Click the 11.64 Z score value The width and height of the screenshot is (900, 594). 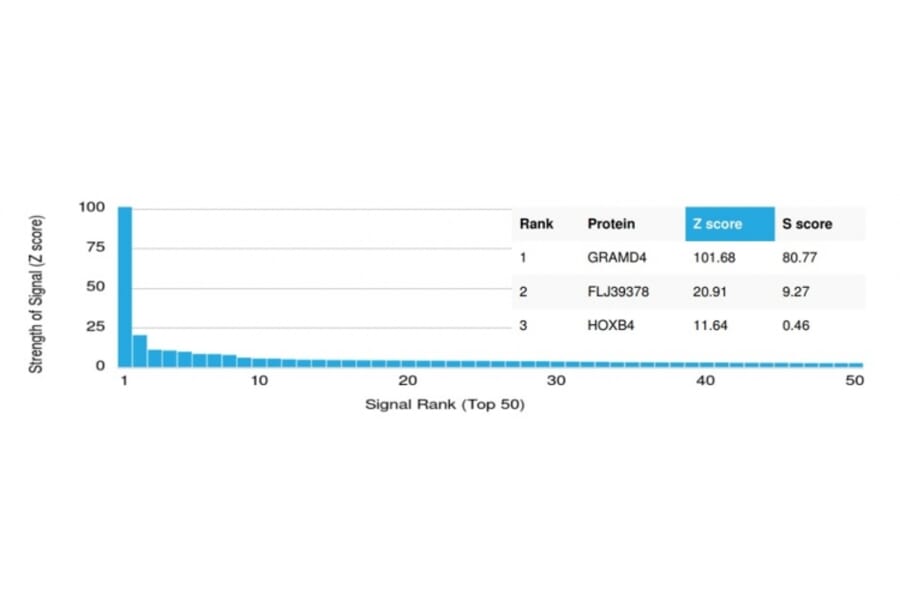[710, 325]
